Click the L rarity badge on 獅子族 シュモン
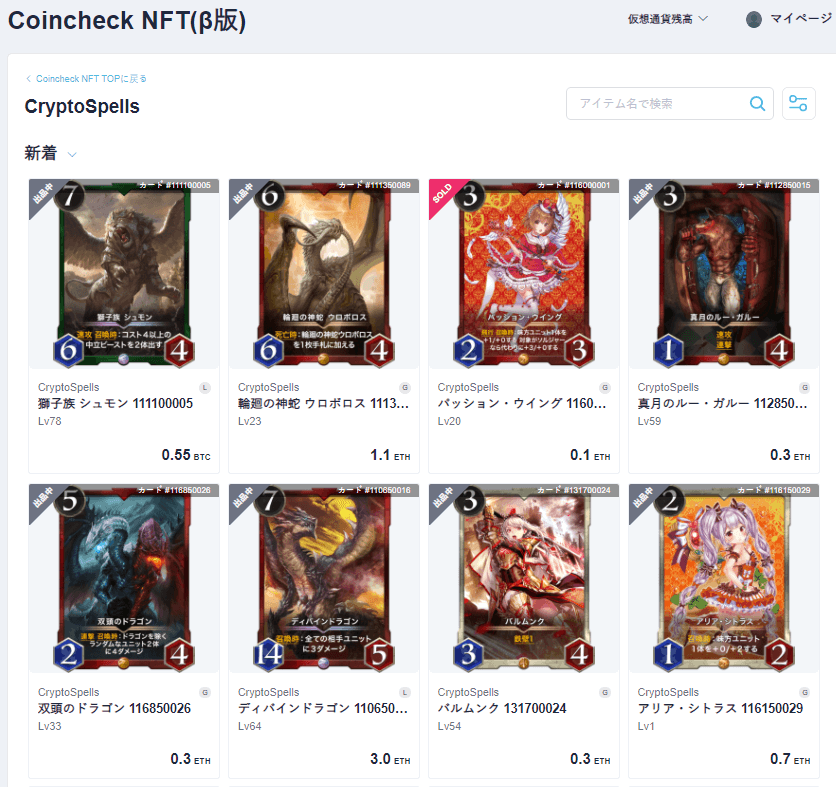 pyautogui.click(x=205, y=388)
